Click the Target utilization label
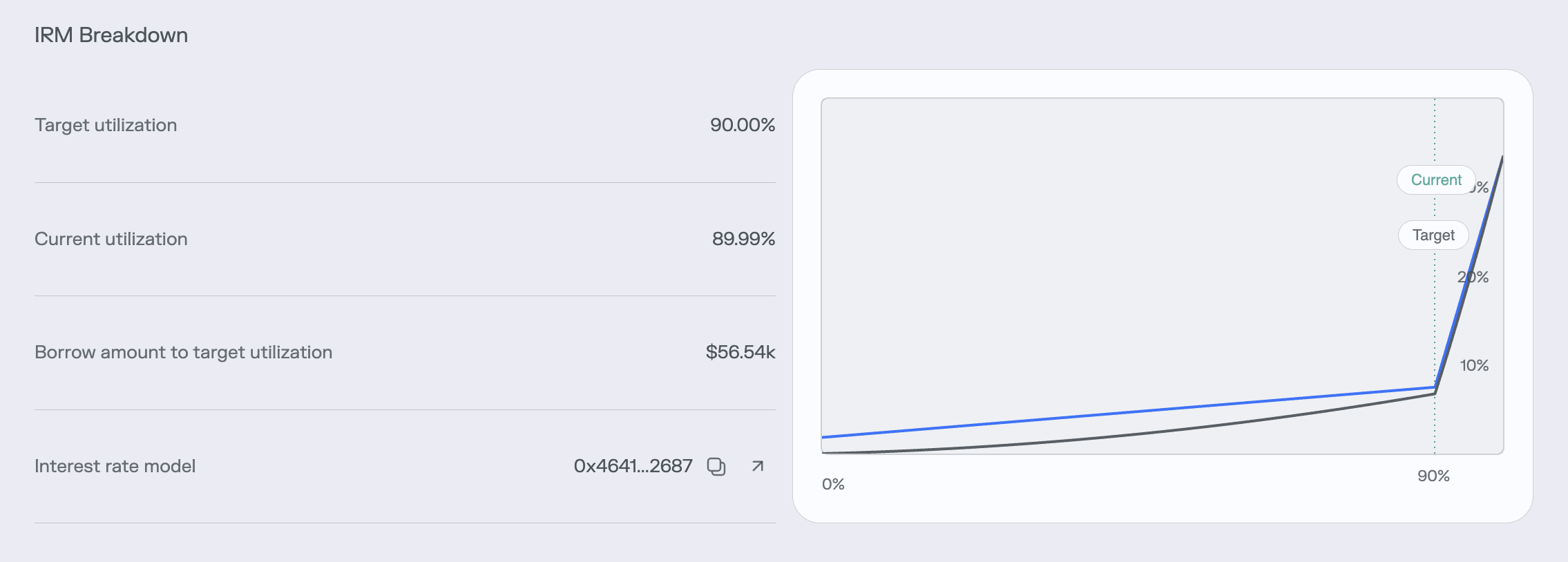Screen dimensions: 1568x562 click(106, 125)
